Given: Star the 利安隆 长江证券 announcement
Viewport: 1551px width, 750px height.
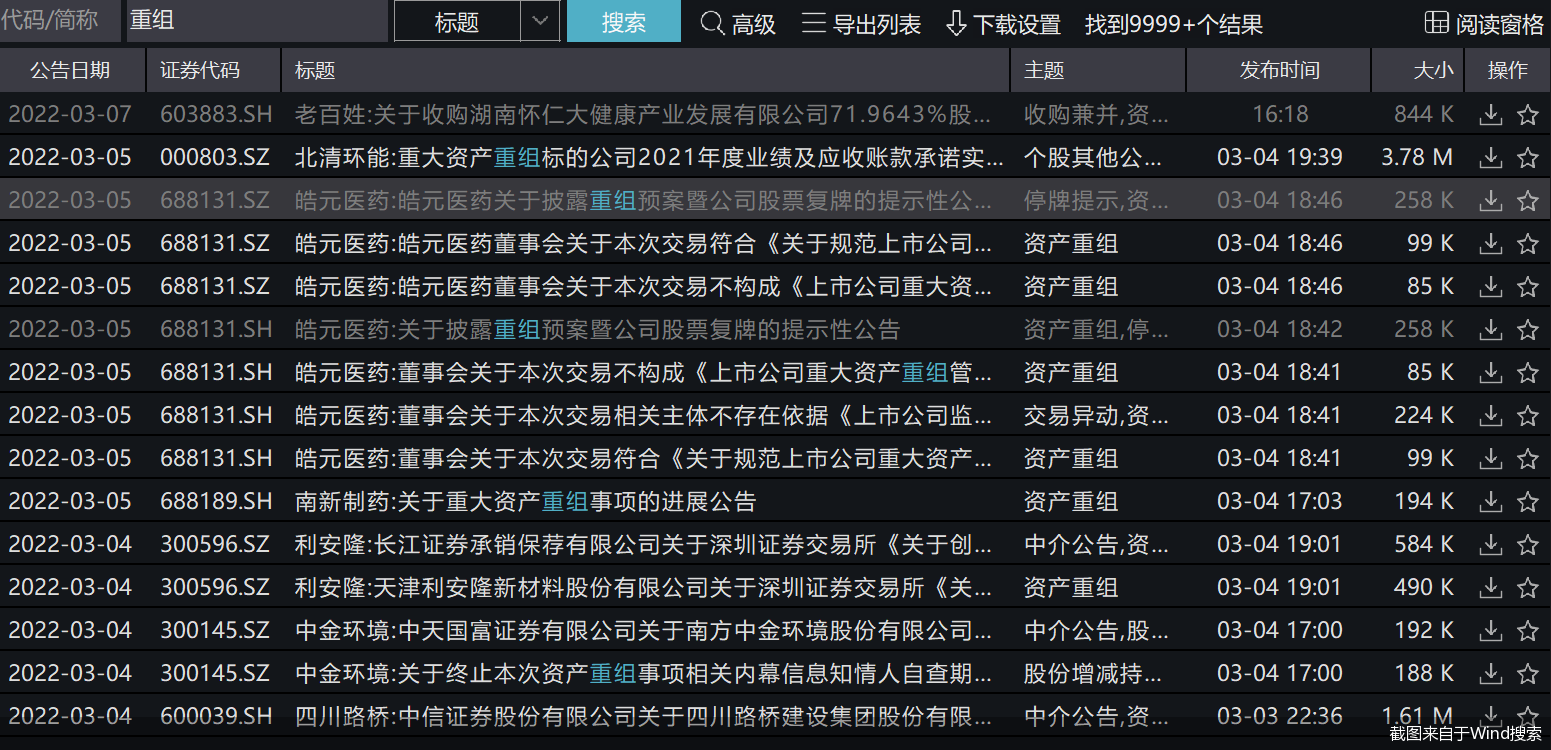Looking at the screenshot, I should [x=1527, y=545].
